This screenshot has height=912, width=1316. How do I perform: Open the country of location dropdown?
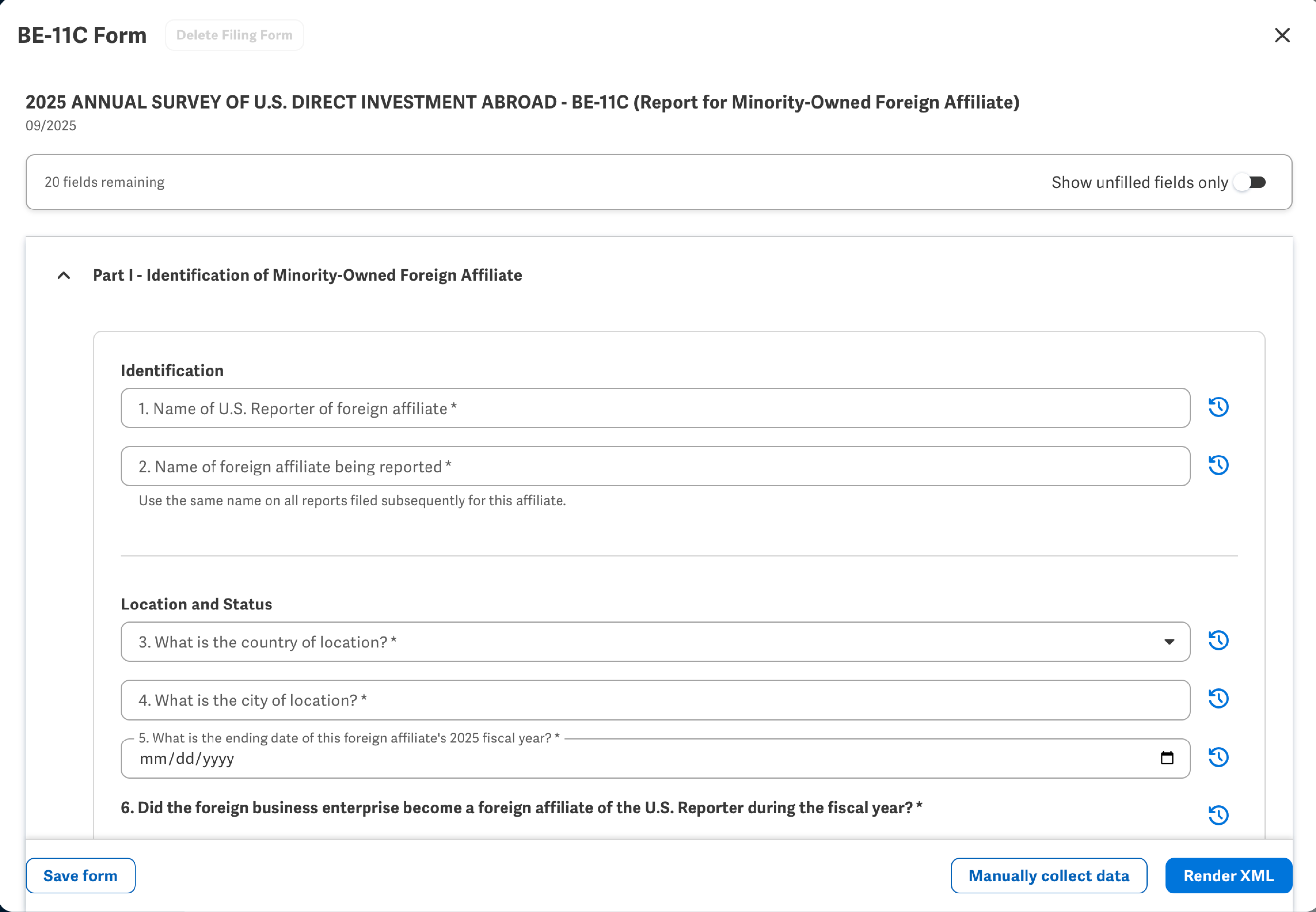[x=655, y=642]
